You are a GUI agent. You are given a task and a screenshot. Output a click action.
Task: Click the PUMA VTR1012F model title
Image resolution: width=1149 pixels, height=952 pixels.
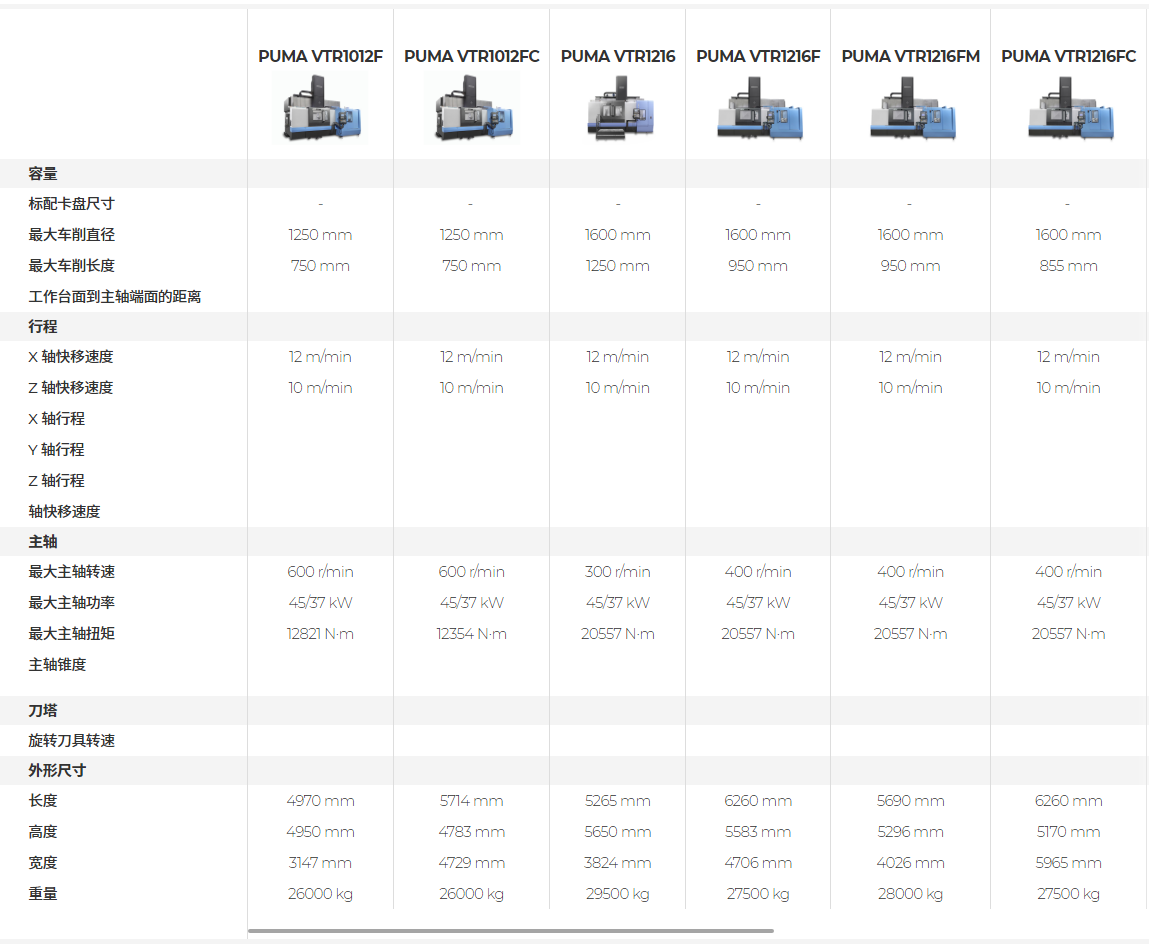(x=320, y=56)
